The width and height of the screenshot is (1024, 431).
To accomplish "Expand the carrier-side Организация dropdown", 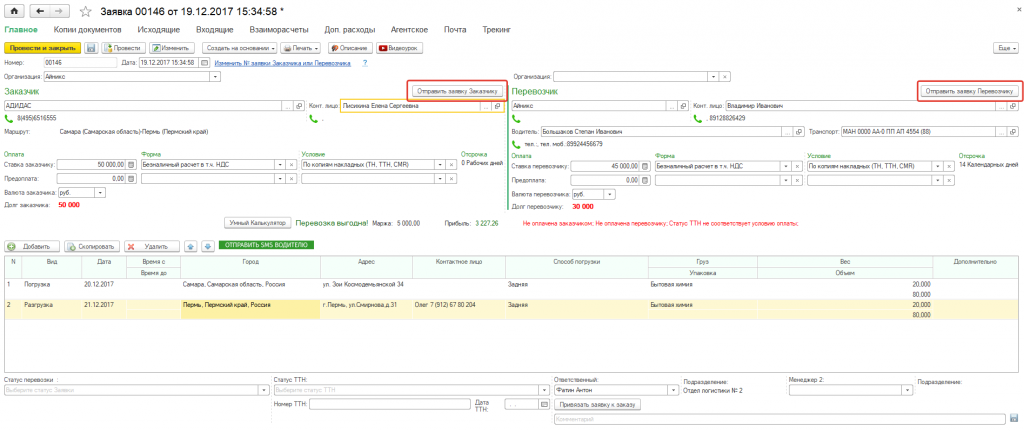I will click(714, 76).
